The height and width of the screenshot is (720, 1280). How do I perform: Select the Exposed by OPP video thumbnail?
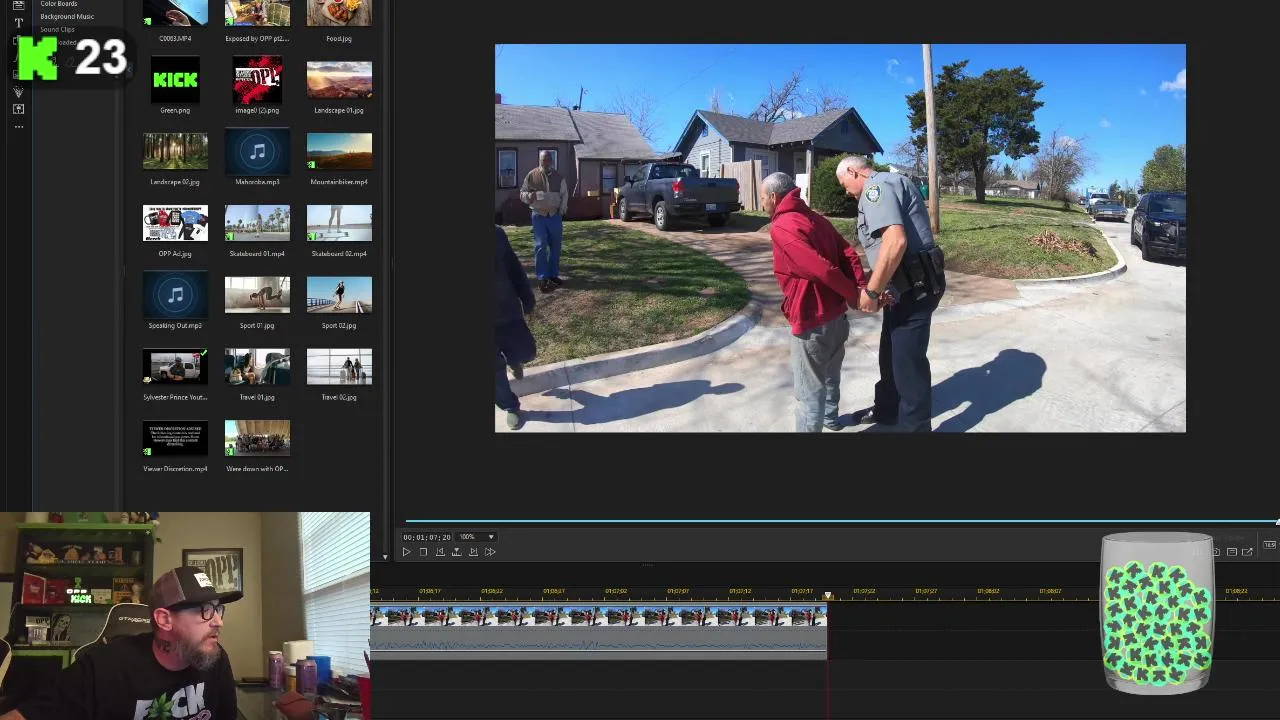[257, 13]
